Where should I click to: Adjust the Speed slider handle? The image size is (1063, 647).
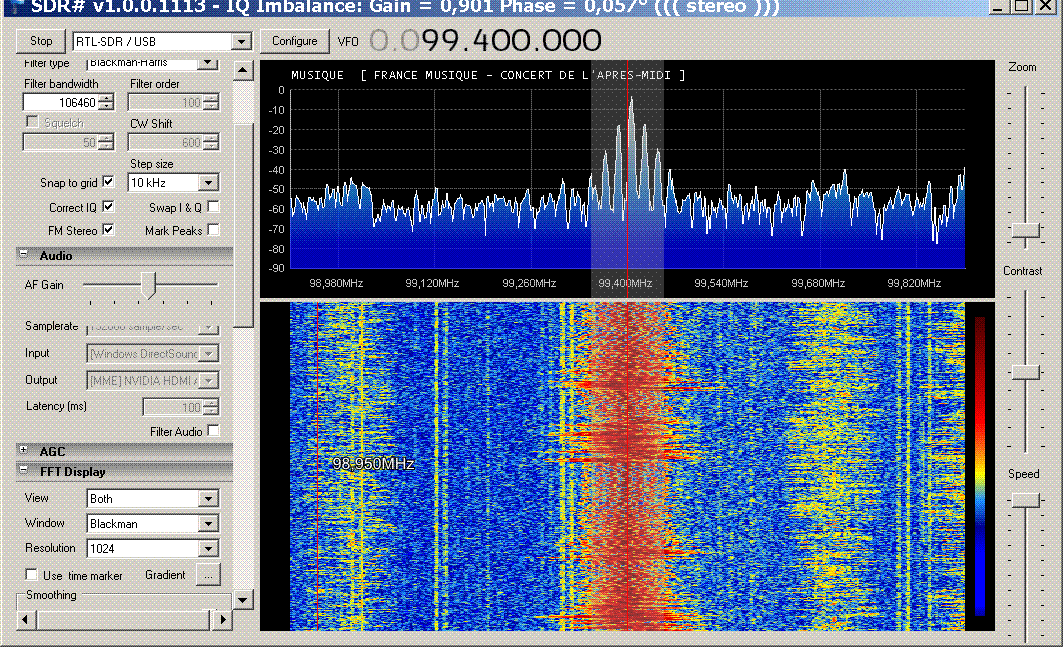pyautogui.click(x=1026, y=500)
